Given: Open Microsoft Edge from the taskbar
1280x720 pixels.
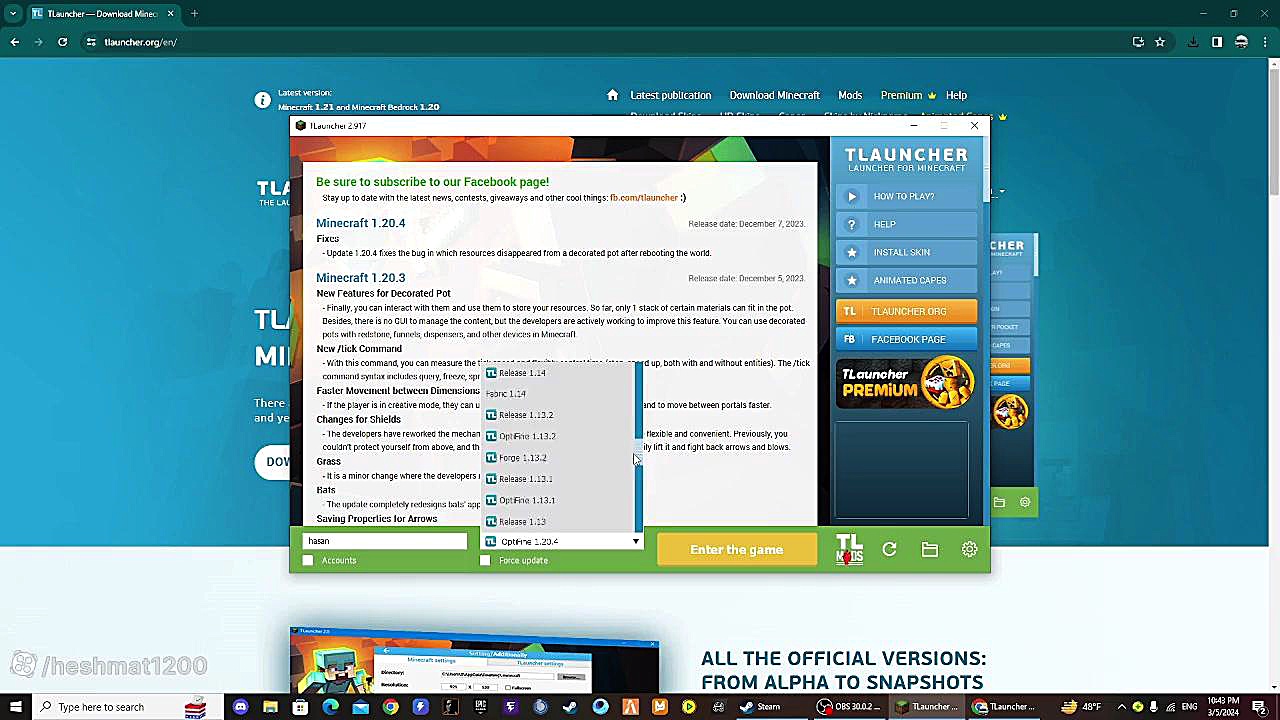Looking at the screenshot, I should [330, 707].
